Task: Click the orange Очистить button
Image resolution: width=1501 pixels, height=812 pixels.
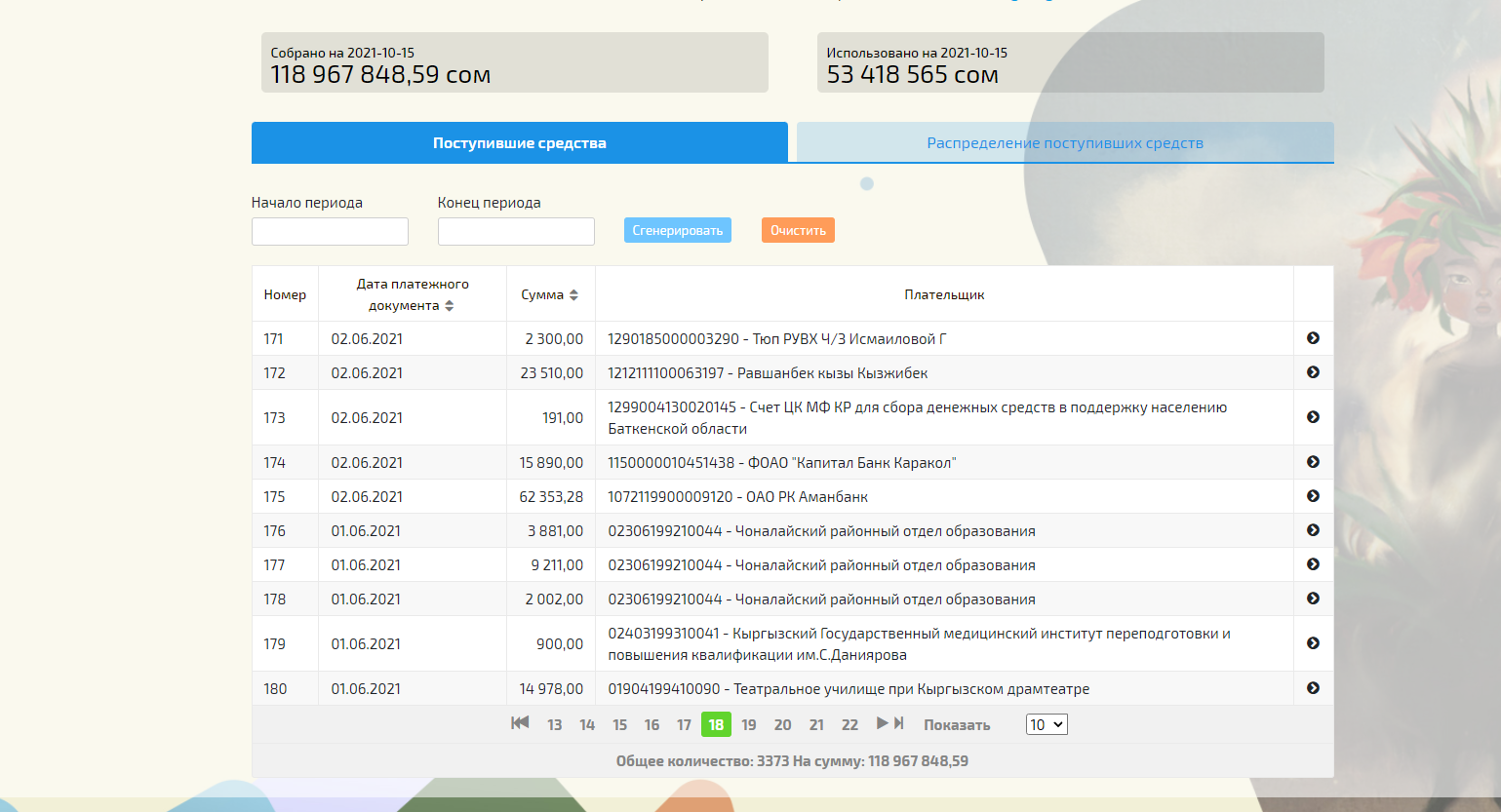Action: [x=798, y=231]
